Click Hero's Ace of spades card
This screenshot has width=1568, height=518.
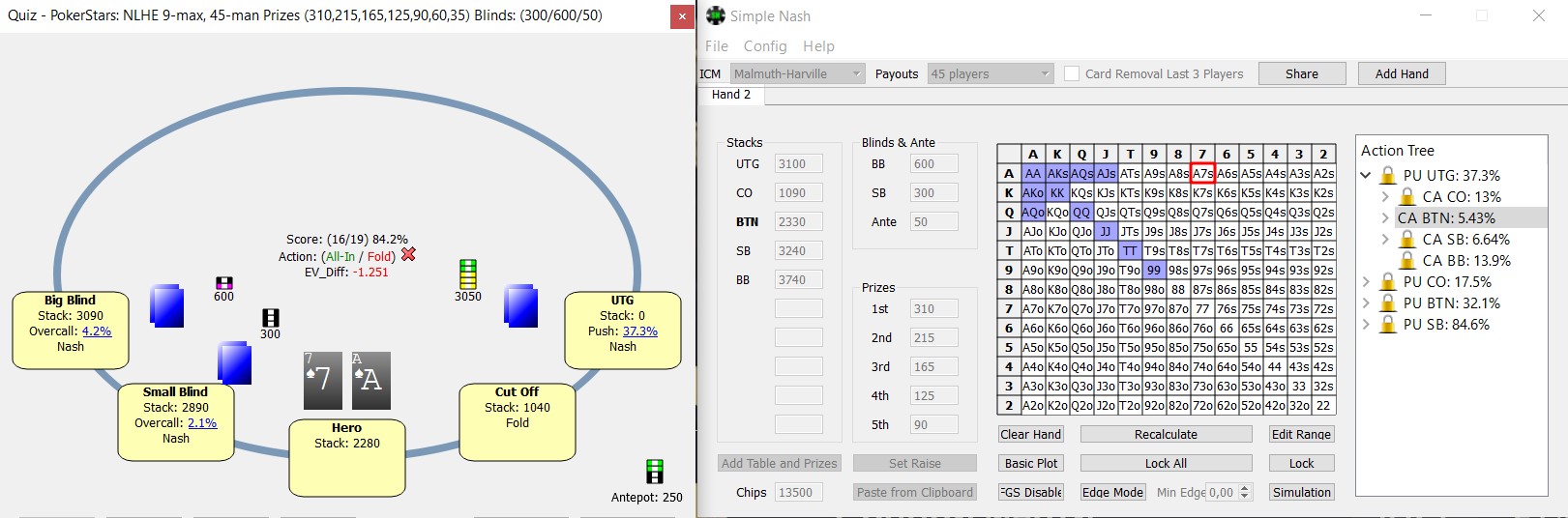click(x=370, y=380)
